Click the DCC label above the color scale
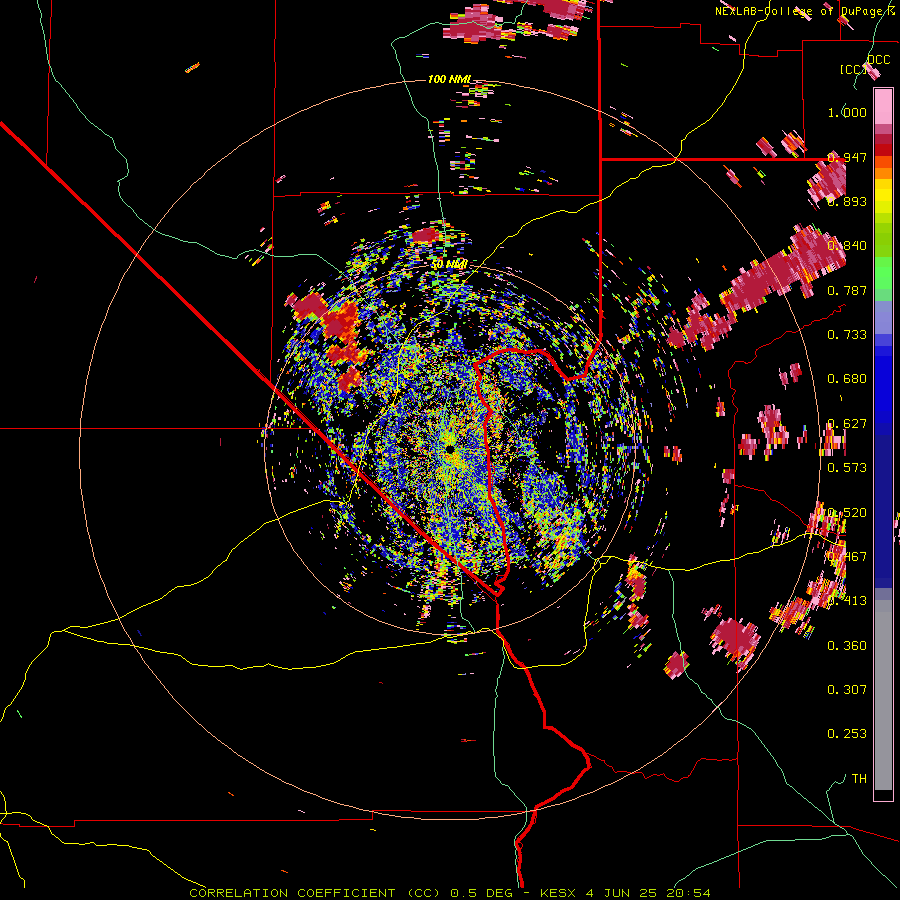Image resolution: width=900 pixels, height=900 pixels. (x=878, y=60)
